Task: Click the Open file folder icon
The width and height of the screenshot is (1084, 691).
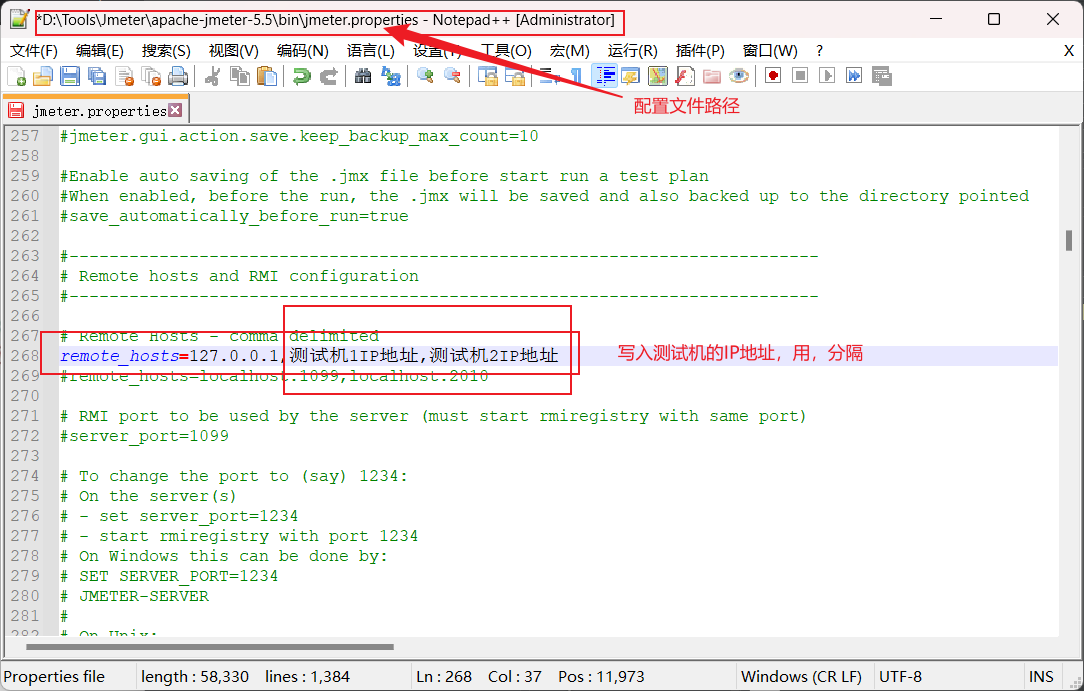Action: point(43,76)
